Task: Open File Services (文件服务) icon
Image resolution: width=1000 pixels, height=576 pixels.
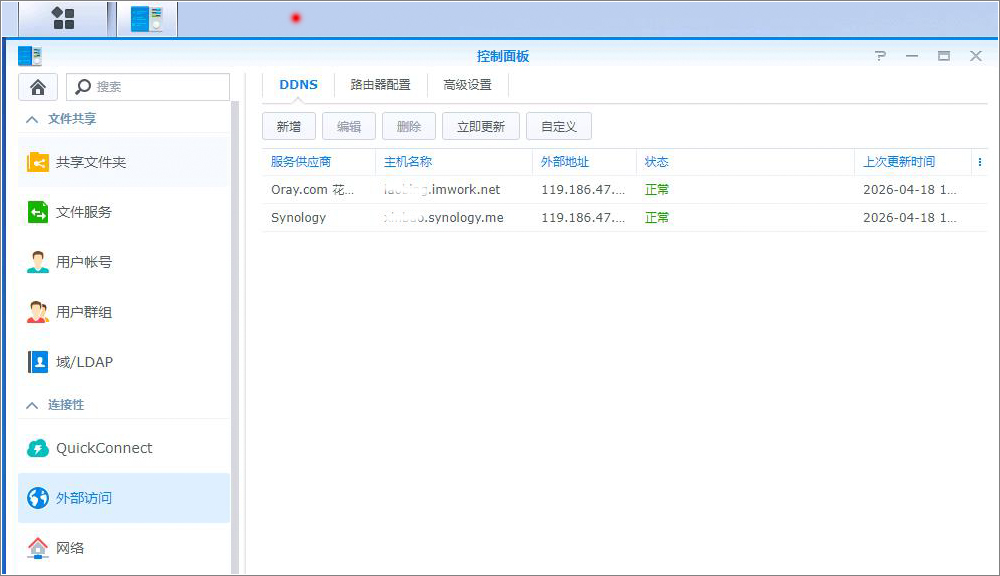Action: click(38, 212)
